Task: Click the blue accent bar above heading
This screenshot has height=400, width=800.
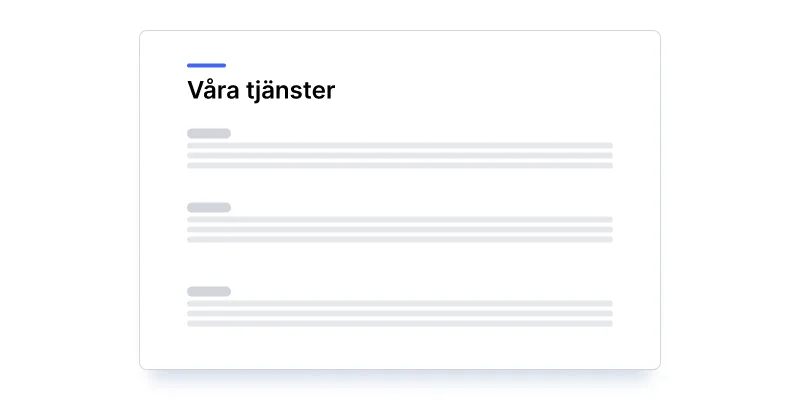Action: point(206,65)
